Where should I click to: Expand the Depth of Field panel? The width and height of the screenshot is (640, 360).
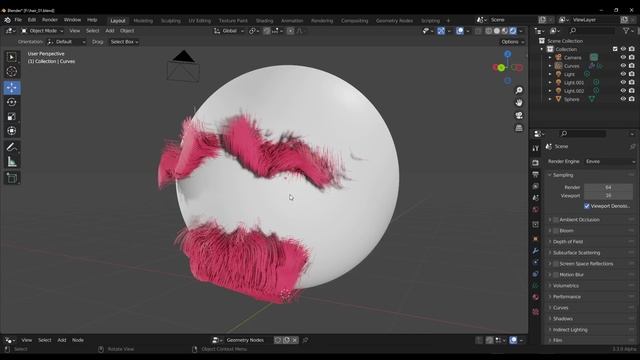click(568, 242)
